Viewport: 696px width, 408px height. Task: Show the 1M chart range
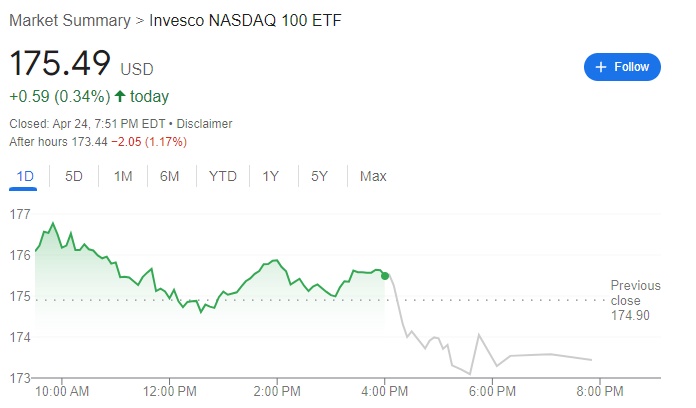click(x=123, y=177)
